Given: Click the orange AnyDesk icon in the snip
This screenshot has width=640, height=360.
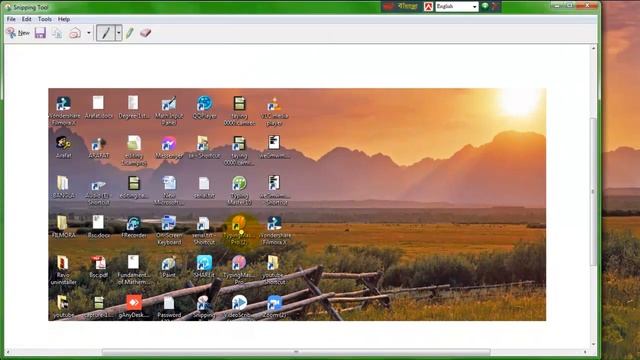Looking at the screenshot, I should [x=133, y=306].
